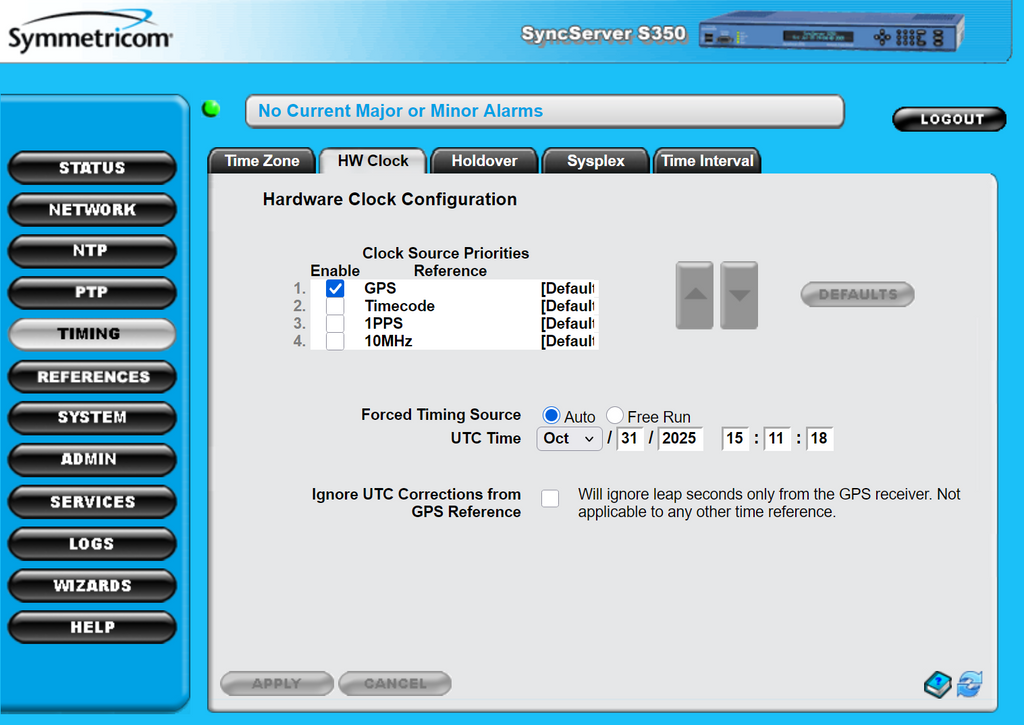This screenshot has height=725, width=1024.
Task: Click the DEFAULTS button
Action: pos(857,295)
